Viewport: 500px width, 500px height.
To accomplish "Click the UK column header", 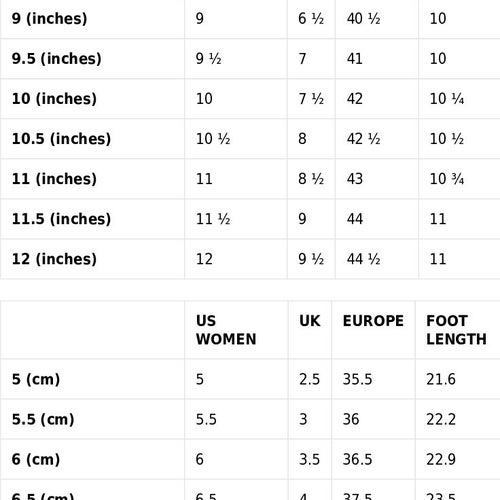I will pyautogui.click(x=310, y=321).
